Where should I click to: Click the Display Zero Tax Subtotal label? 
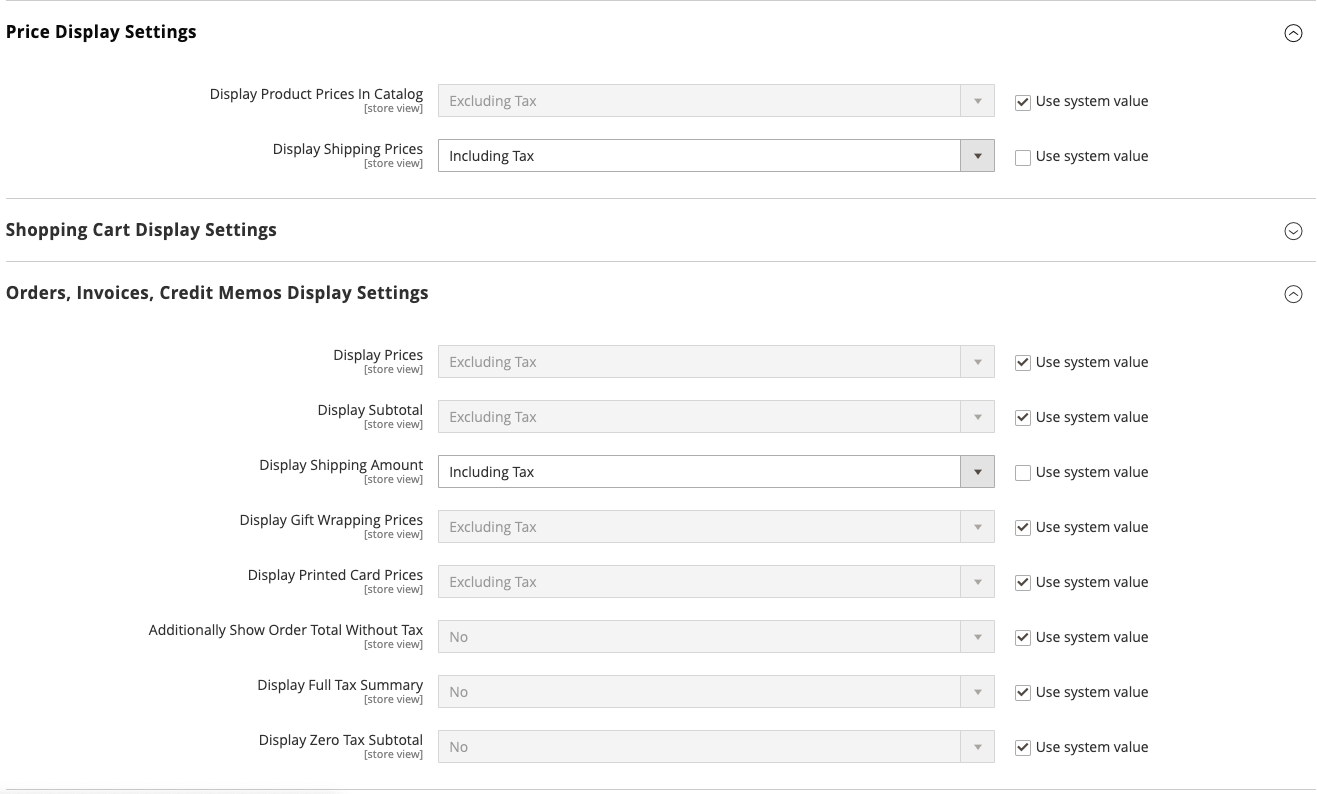tap(341, 740)
